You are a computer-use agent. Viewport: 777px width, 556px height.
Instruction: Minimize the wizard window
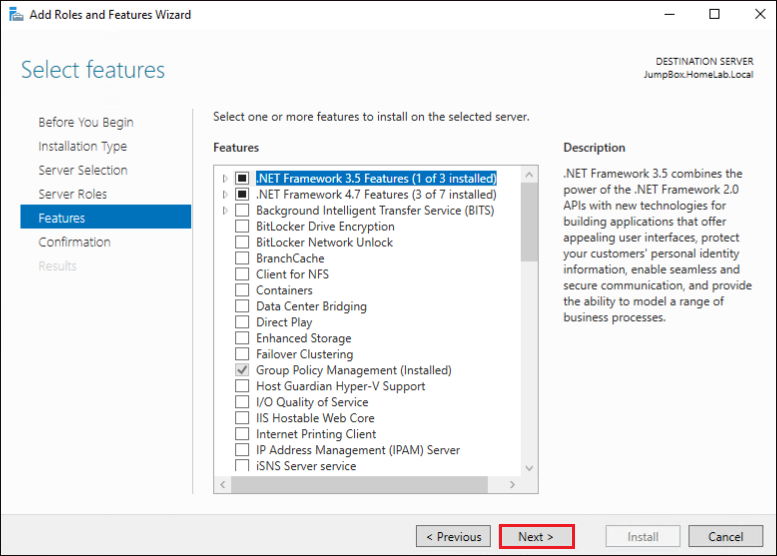coord(669,14)
